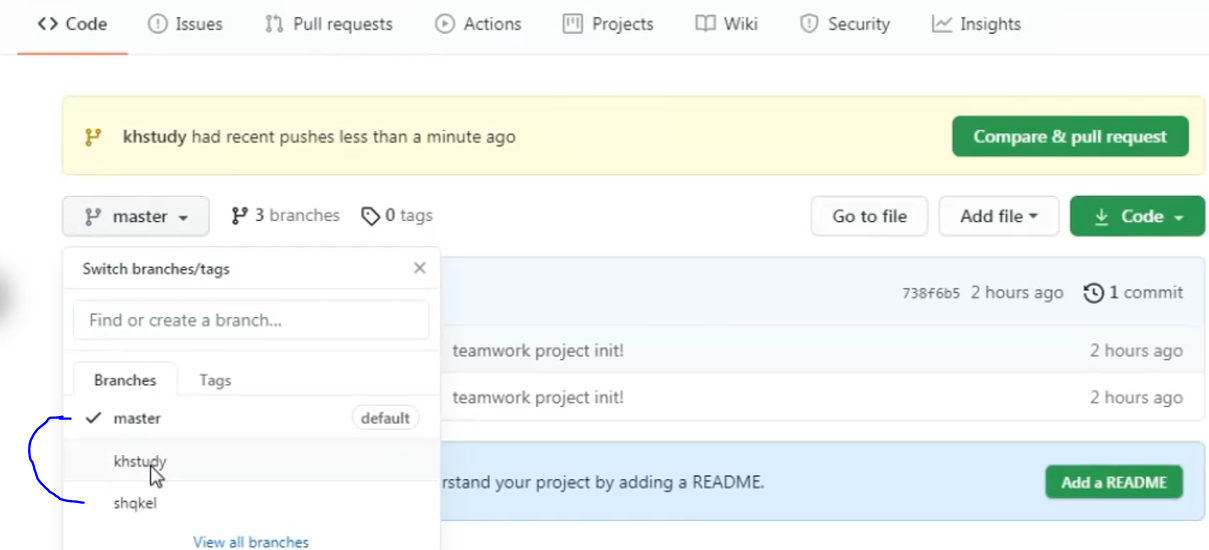Click the default badge on master
Image resolution: width=1209 pixels, height=550 pixels.
point(385,418)
